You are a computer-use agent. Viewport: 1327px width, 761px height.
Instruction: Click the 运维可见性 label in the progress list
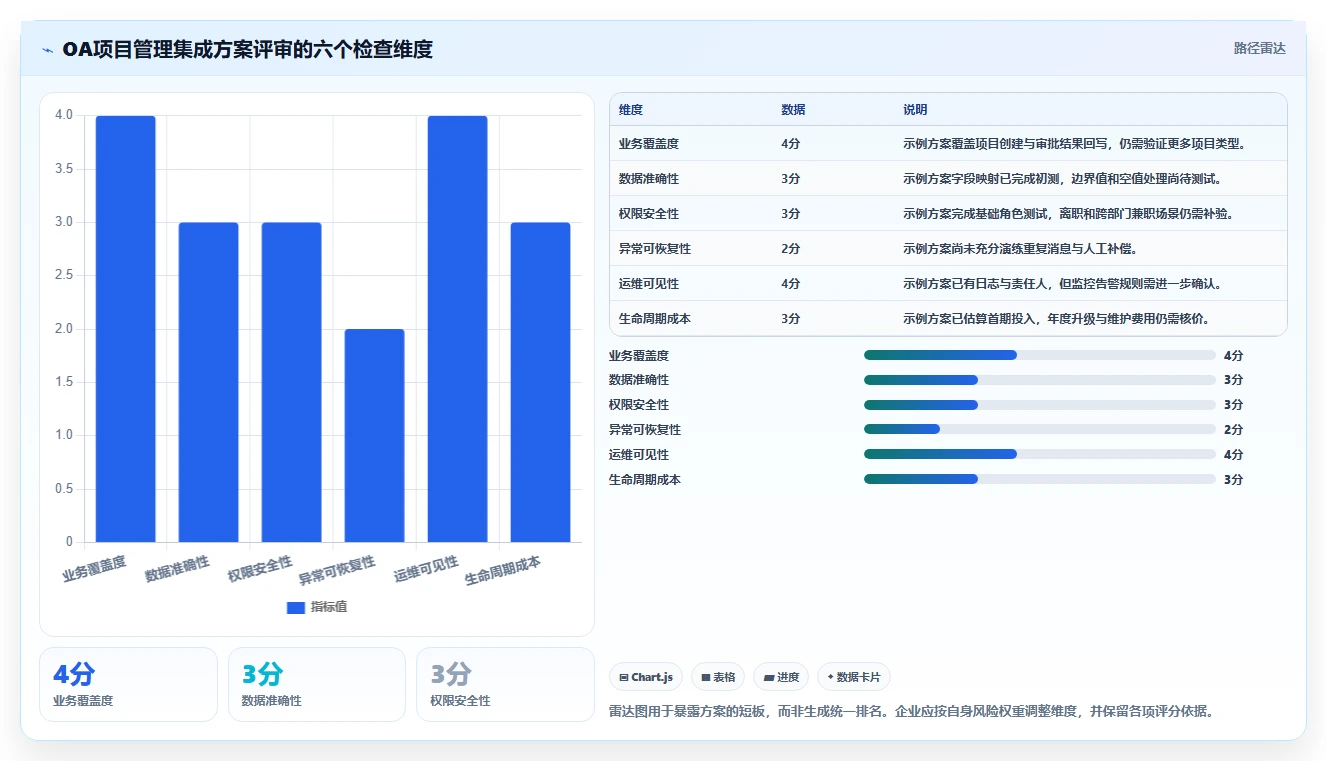(639, 455)
